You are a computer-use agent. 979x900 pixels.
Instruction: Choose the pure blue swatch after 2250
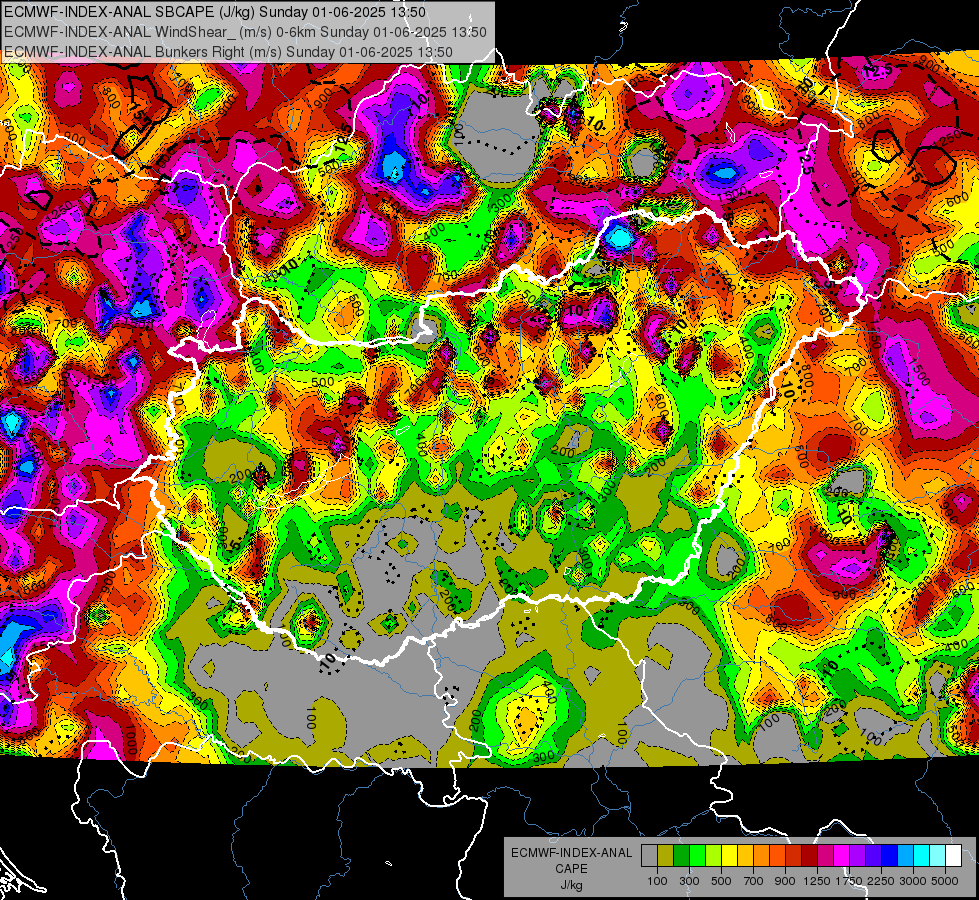(890, 856)
